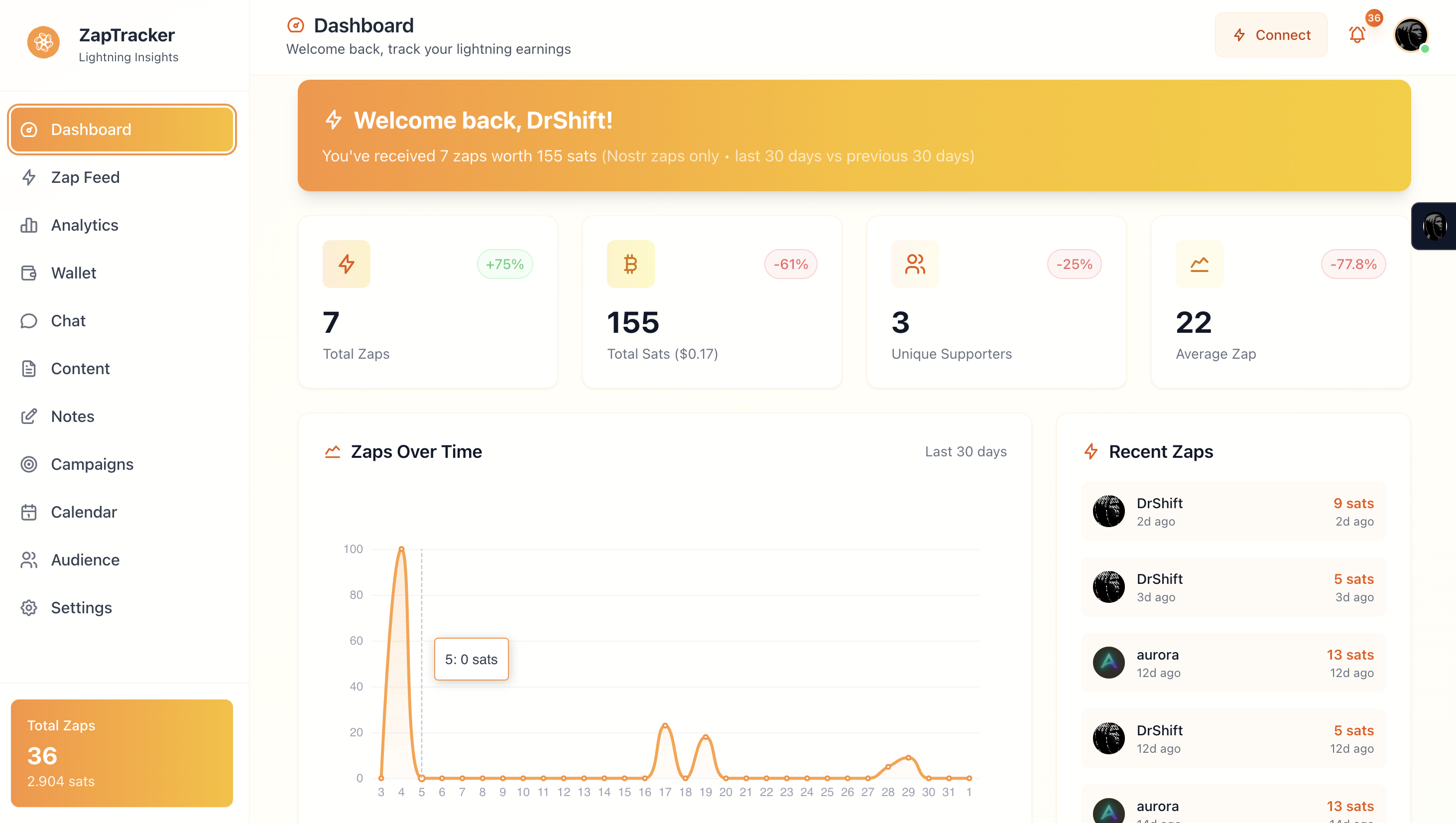
Task: Click the +75% change badge on Total Zaps
Action: pos(505,264)
